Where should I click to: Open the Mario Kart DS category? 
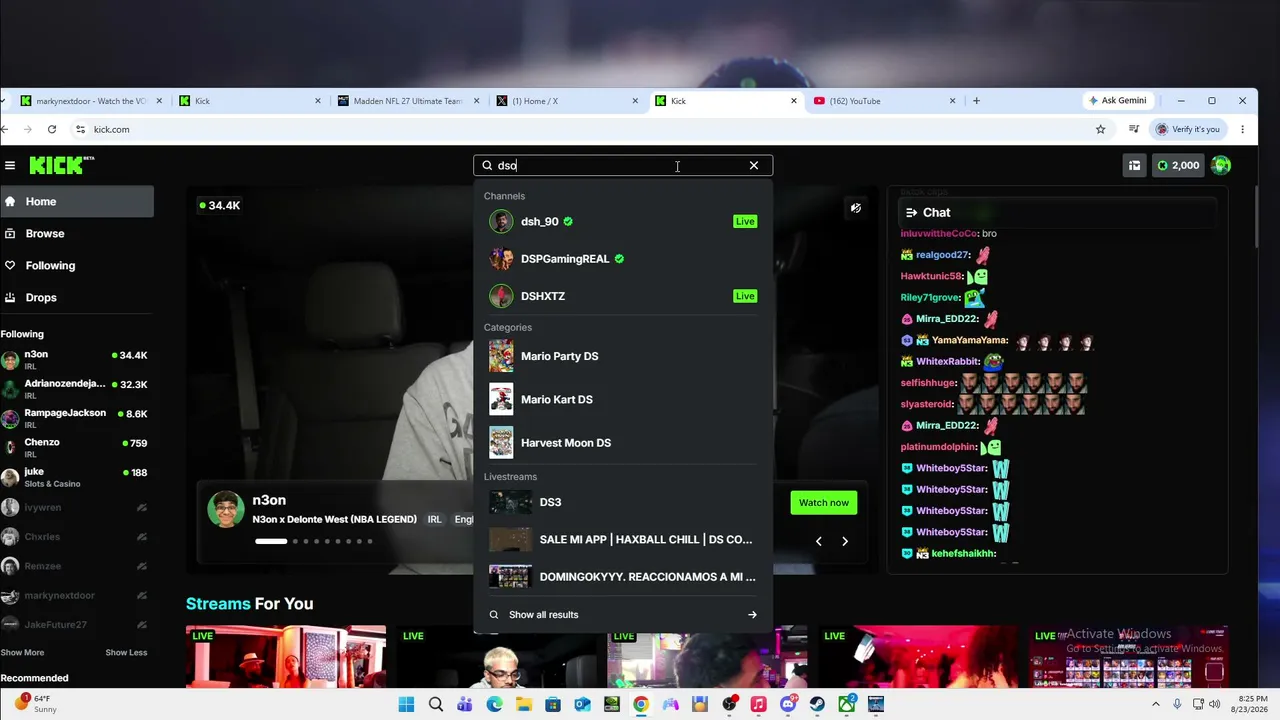(623, 399)
